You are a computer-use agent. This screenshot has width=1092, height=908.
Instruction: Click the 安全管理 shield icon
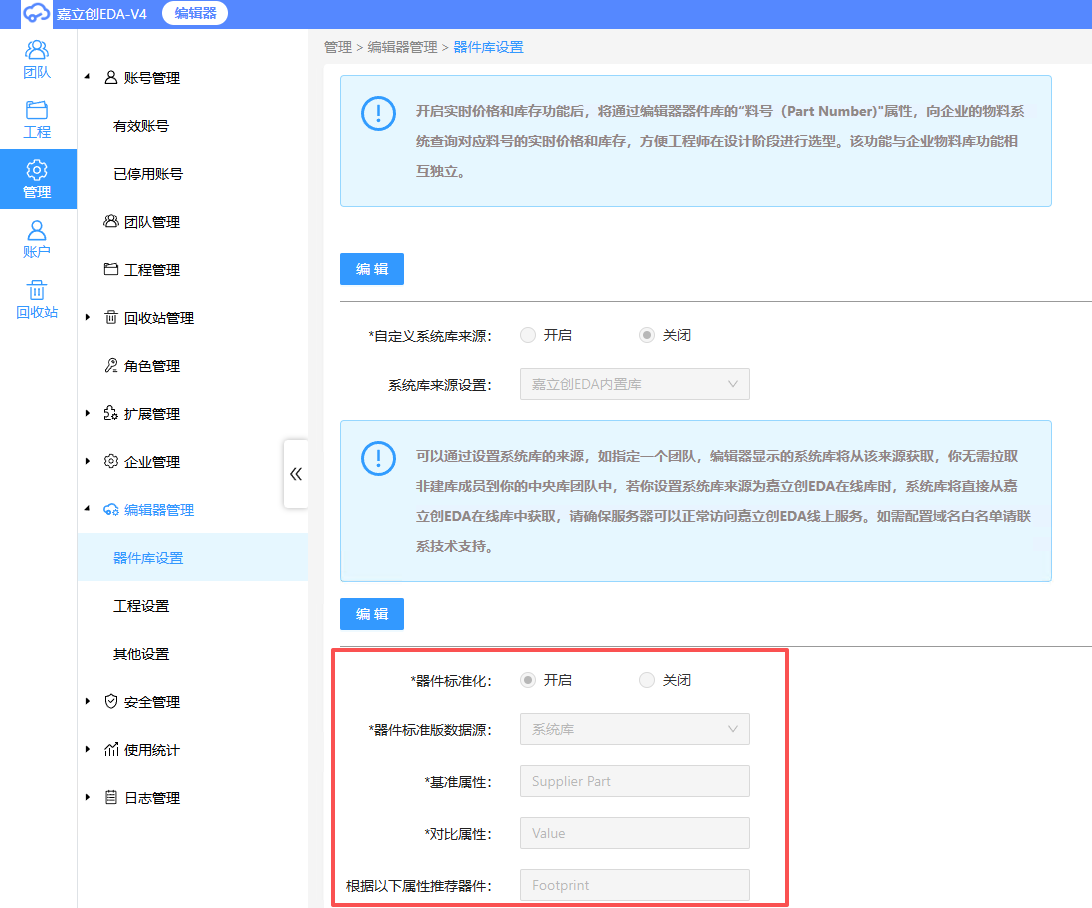tap(111, 701)
